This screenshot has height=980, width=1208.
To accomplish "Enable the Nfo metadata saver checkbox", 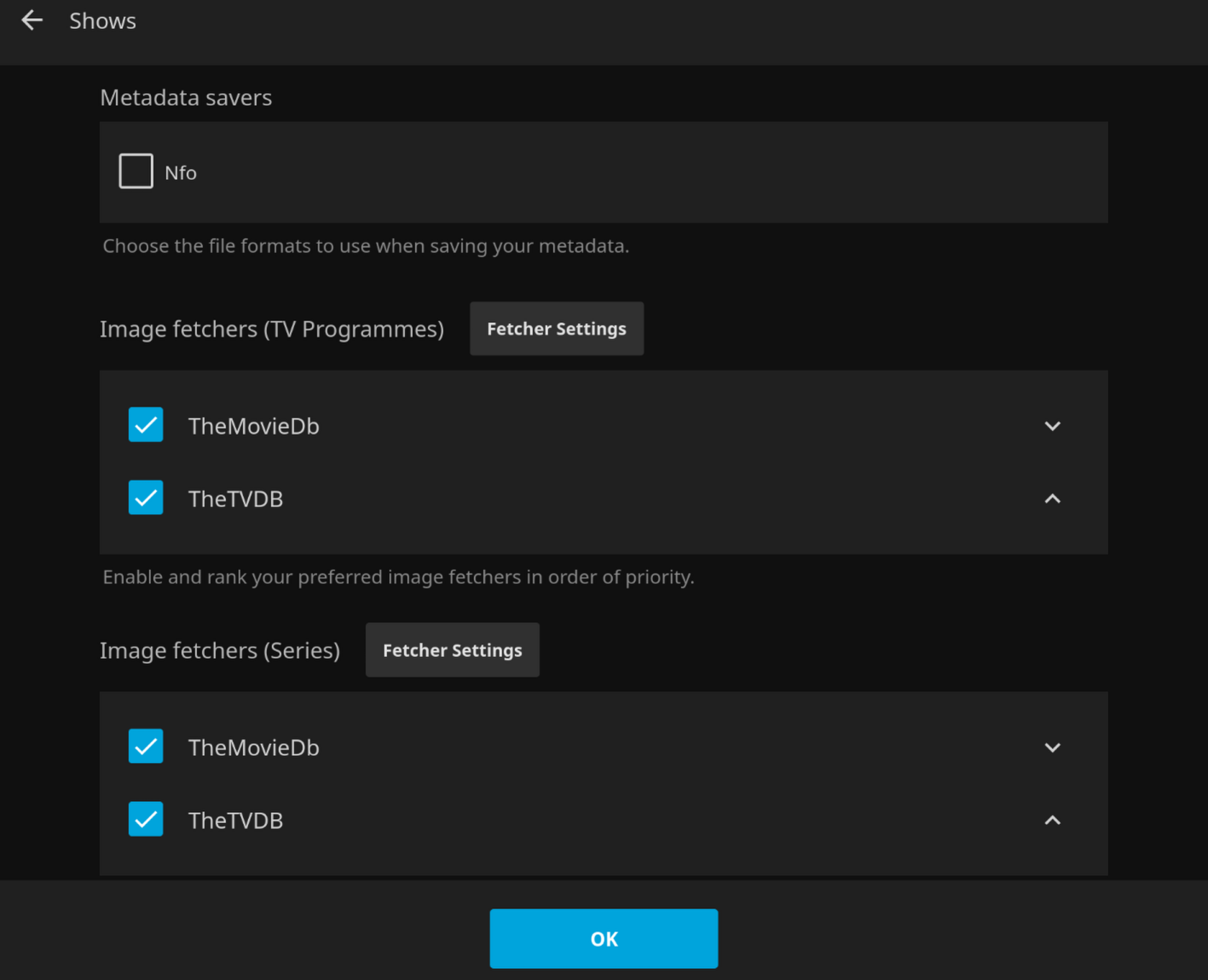I will 136,171.
